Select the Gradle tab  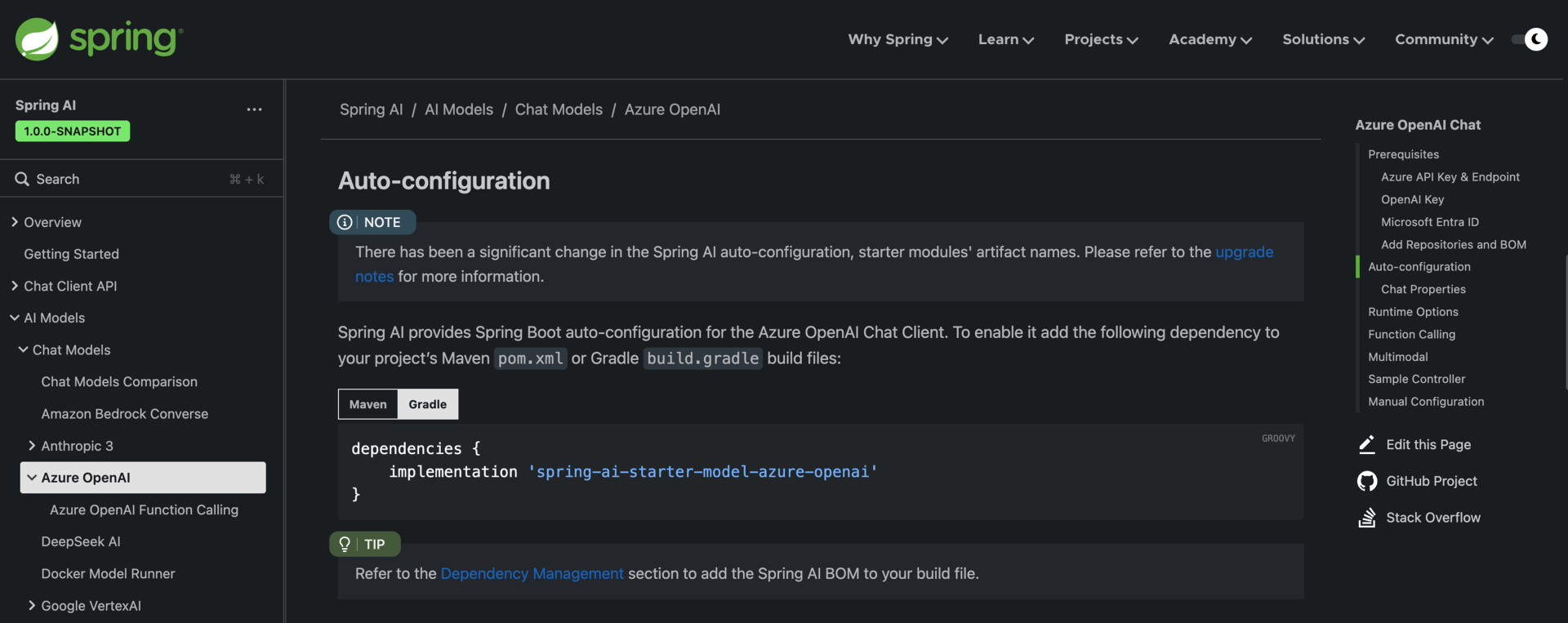tap(427, 404)
